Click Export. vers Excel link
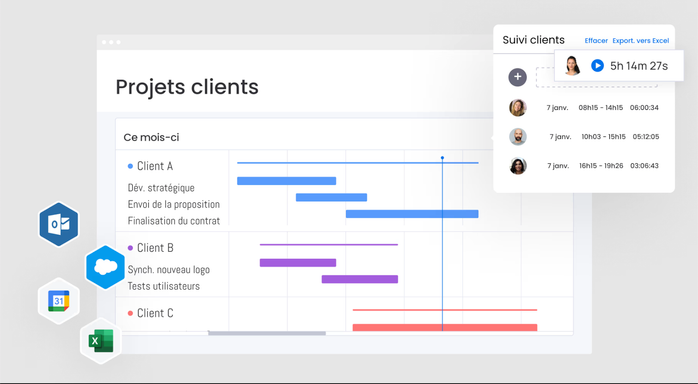 [641, 40]
